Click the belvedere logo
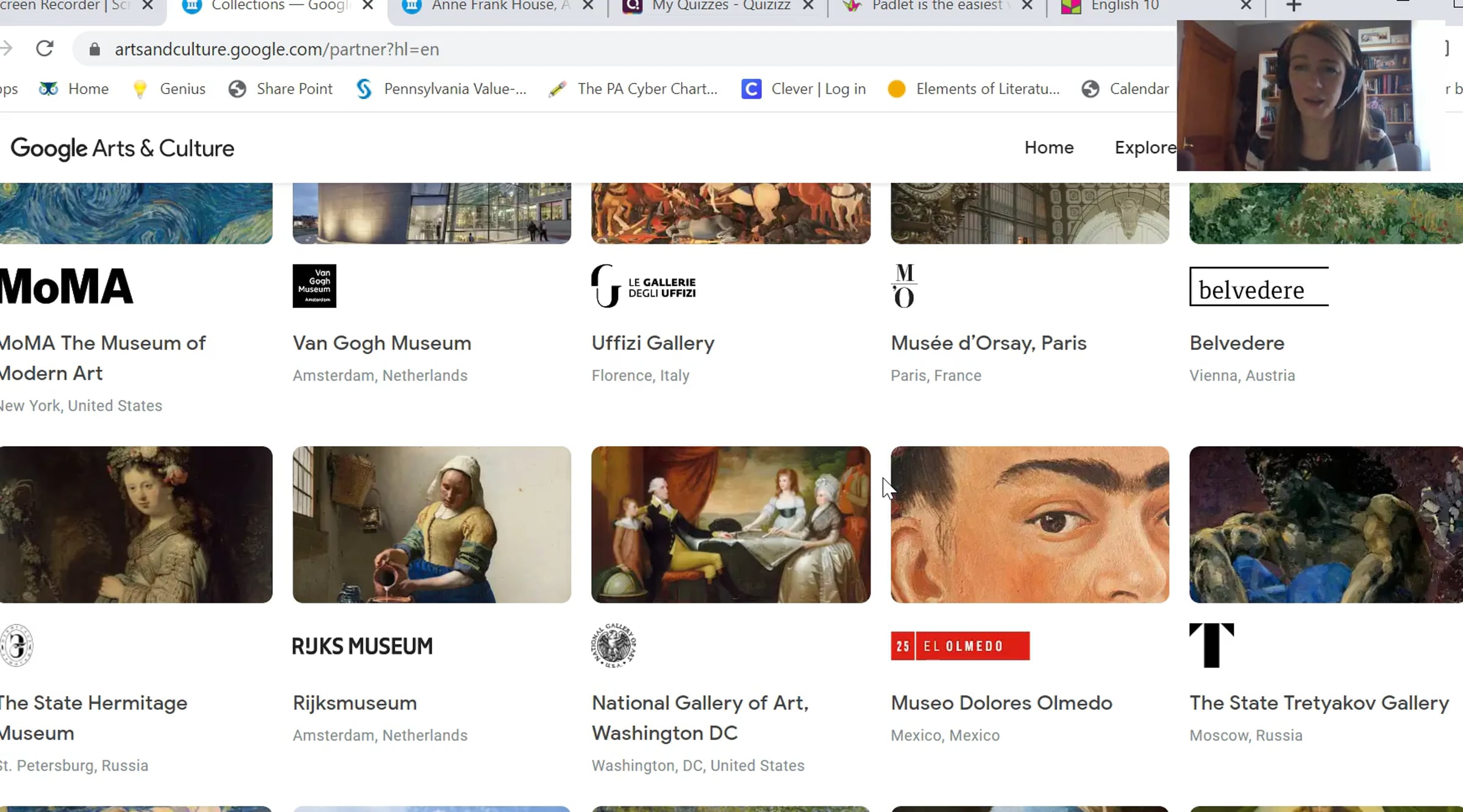This screenshot has height=812, width=1463. pos(1259,286)
